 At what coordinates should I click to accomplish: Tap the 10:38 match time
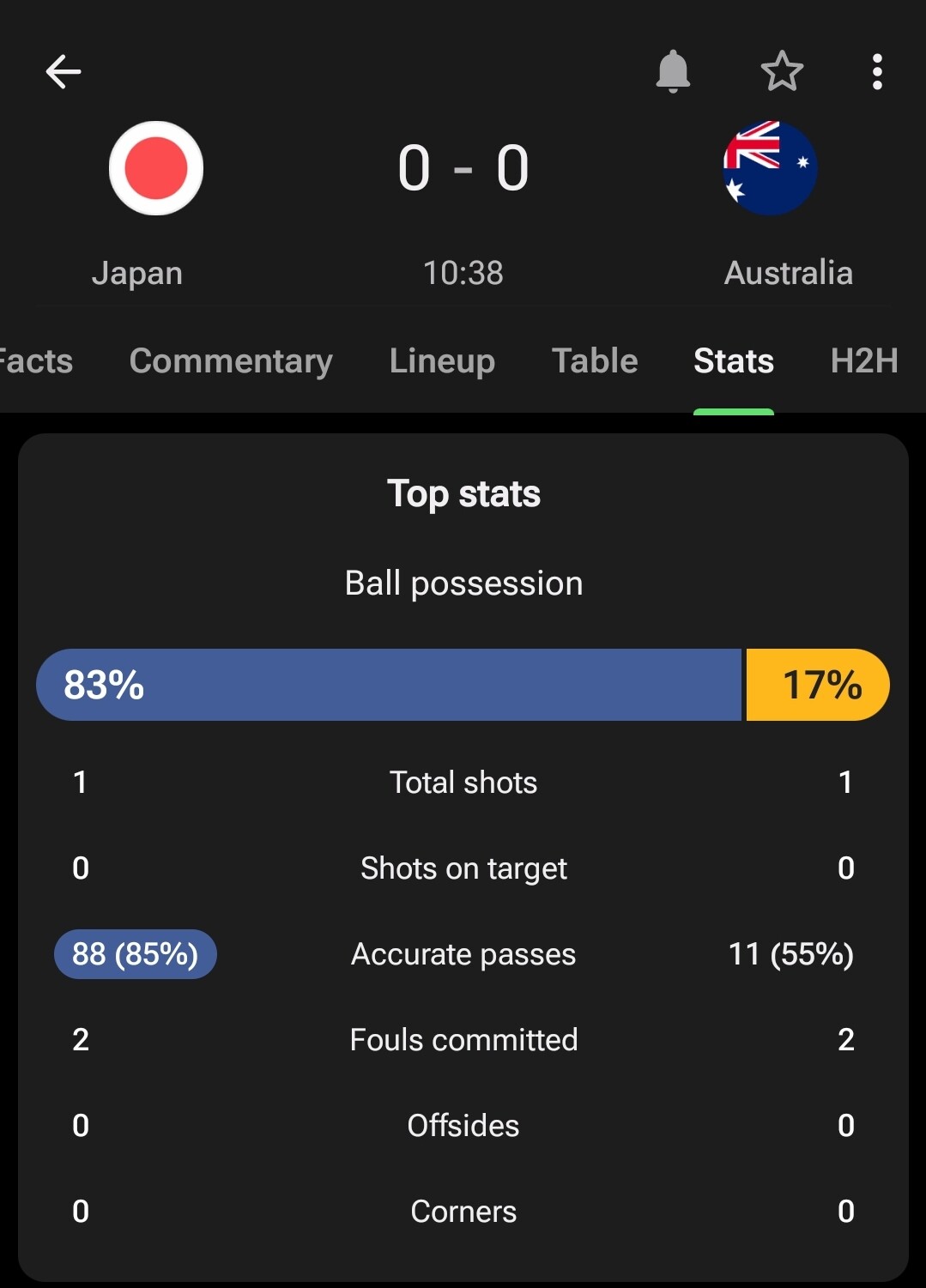coord(463,273)
